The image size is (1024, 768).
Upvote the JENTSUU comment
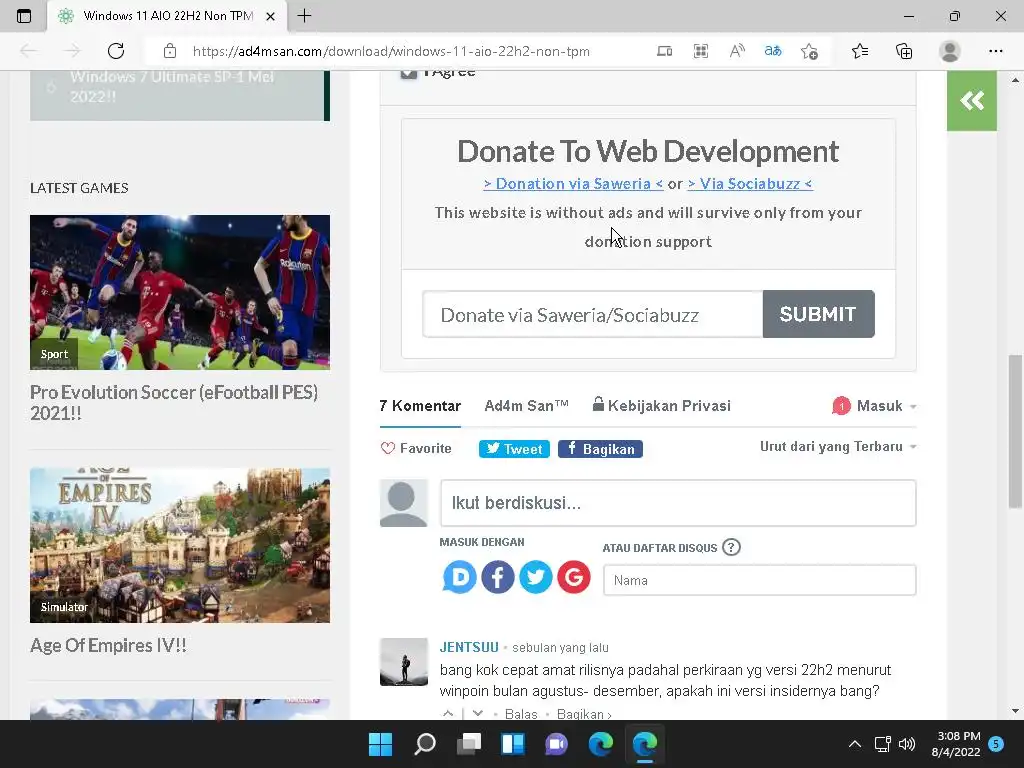[448, 713]
